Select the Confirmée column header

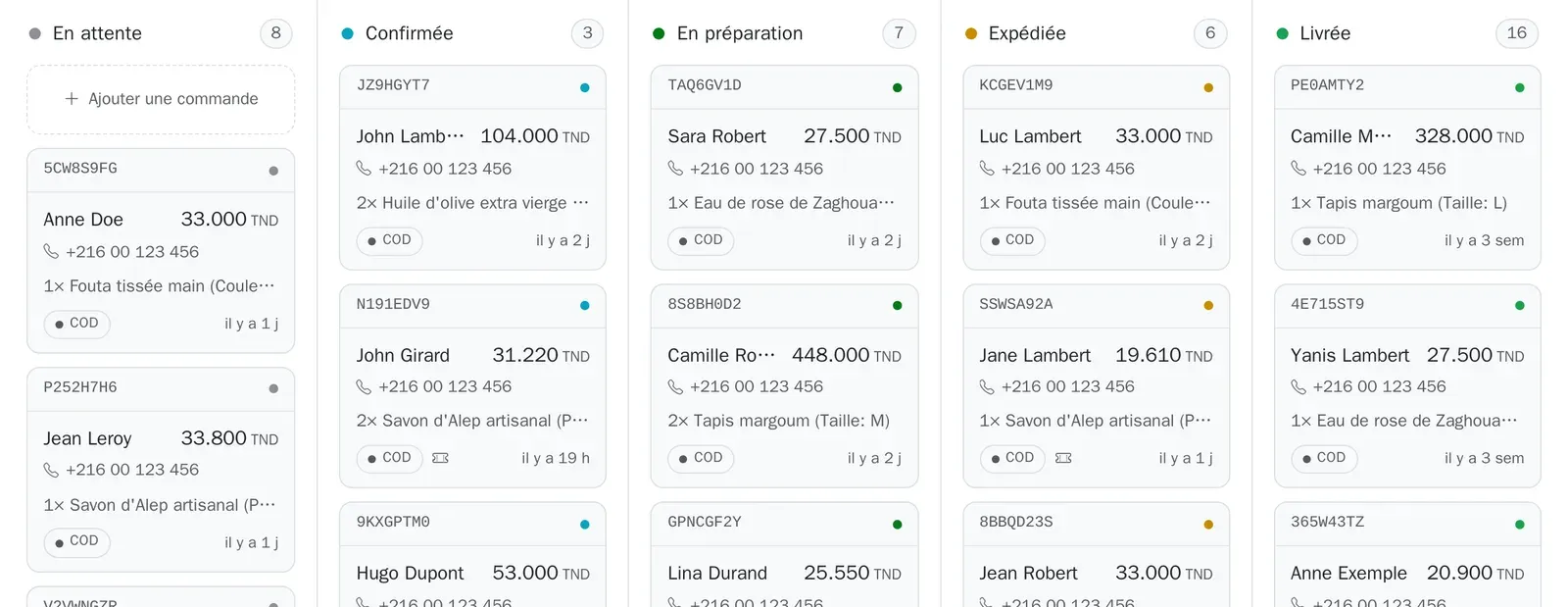409,33
